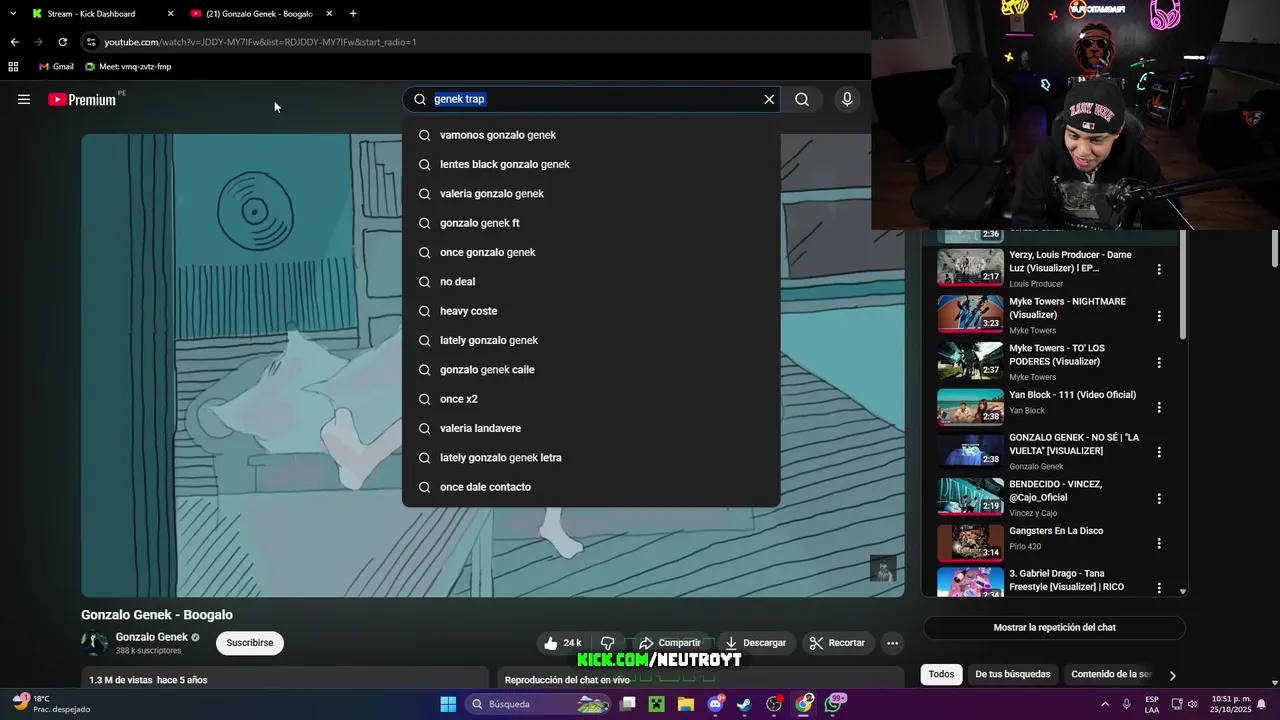The height and width of the screenshot is (720, 1280).
Task: Open Meet vmq-zvtz-fmp bookmark
Action: point(128,67)
